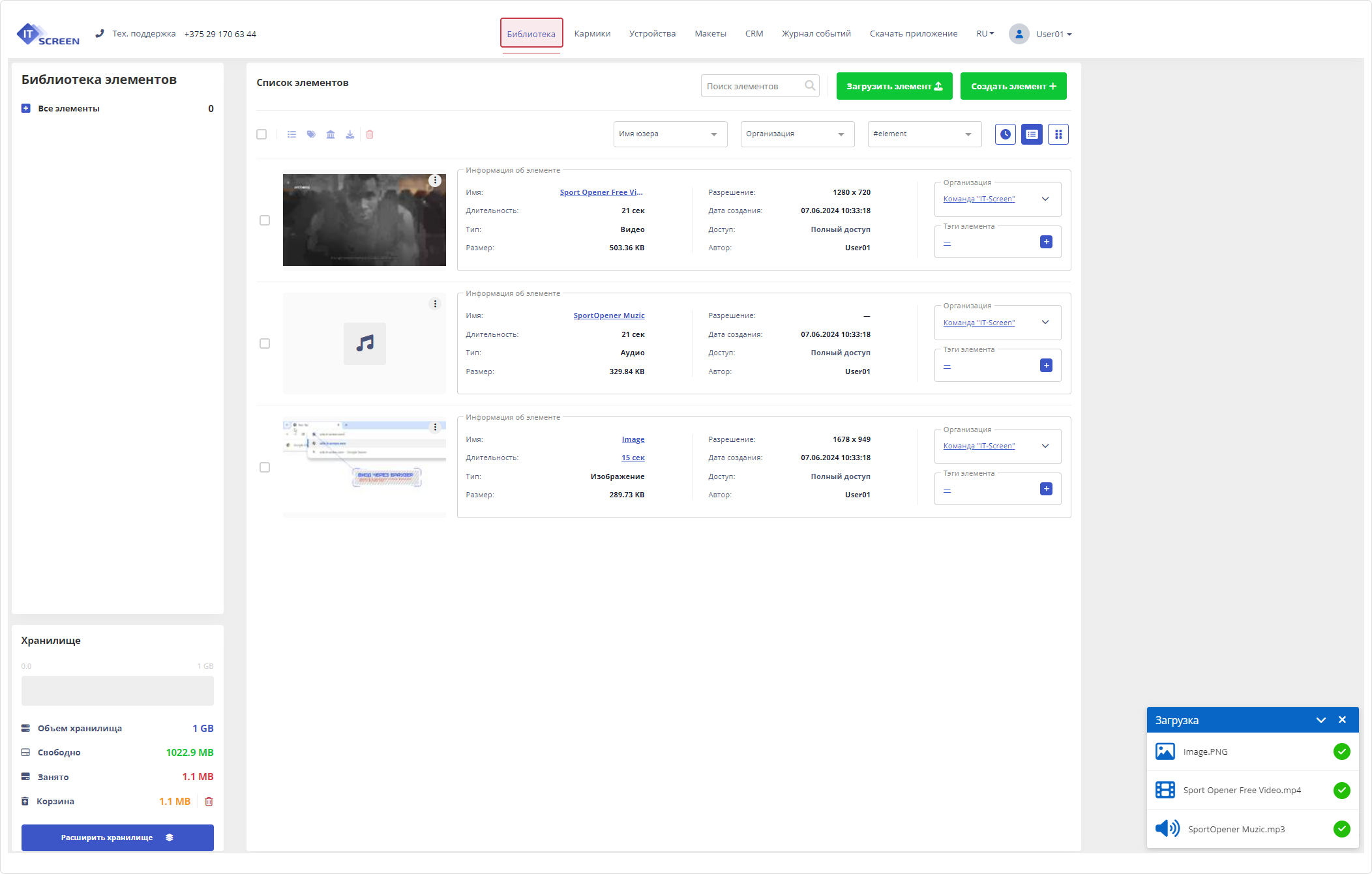Click the organization building icon in the toolbar
Image resolution: width=1372 pixels, height=874 pixels.
pyautogui.click(x=331, y=134)
